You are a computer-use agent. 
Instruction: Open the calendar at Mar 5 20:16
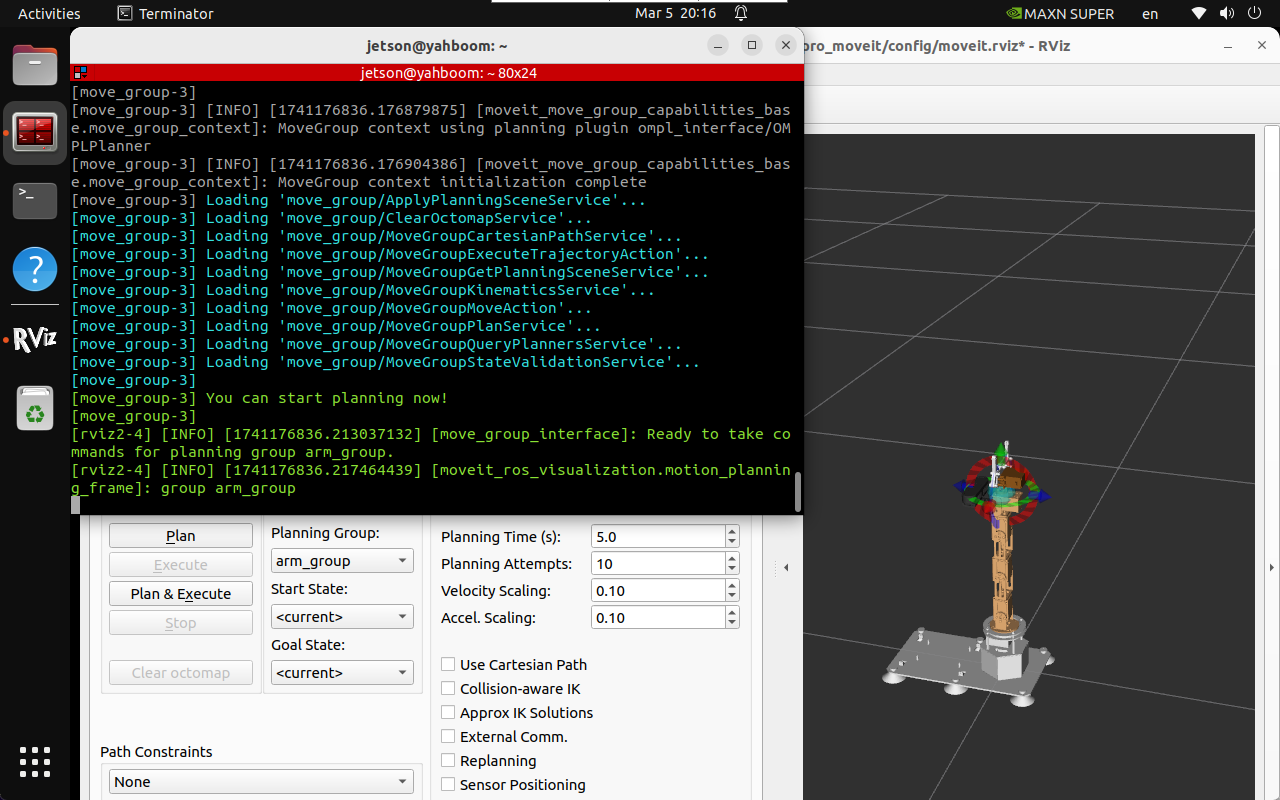676,14
